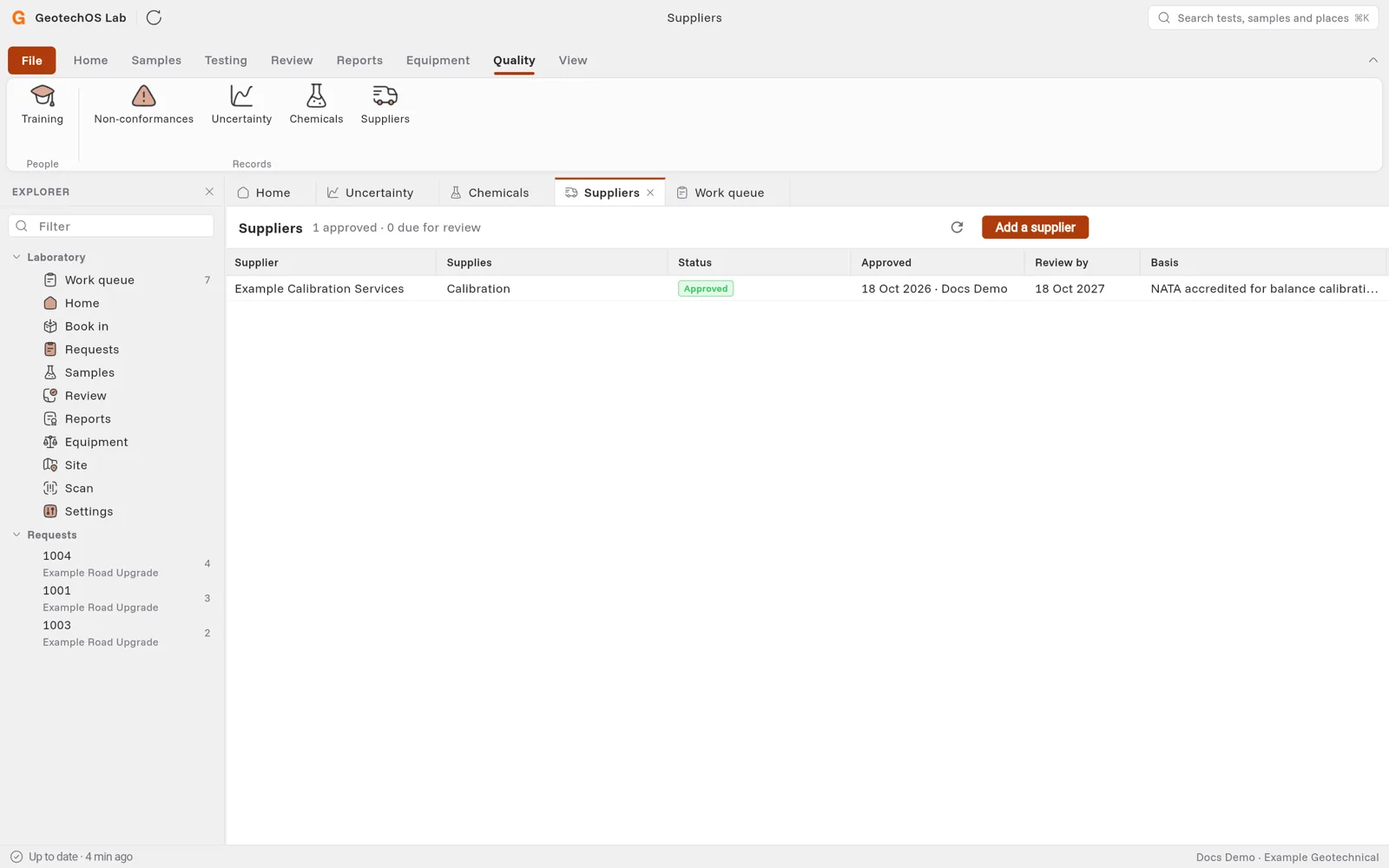Open the Uncertainty ribbon tool
1389x868 pixels.
pyautogui.click(x=241, y=105)
